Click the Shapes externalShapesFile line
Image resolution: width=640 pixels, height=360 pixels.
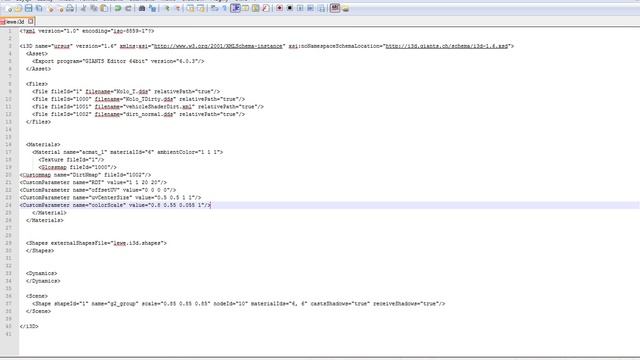click(x=96, y=243)
